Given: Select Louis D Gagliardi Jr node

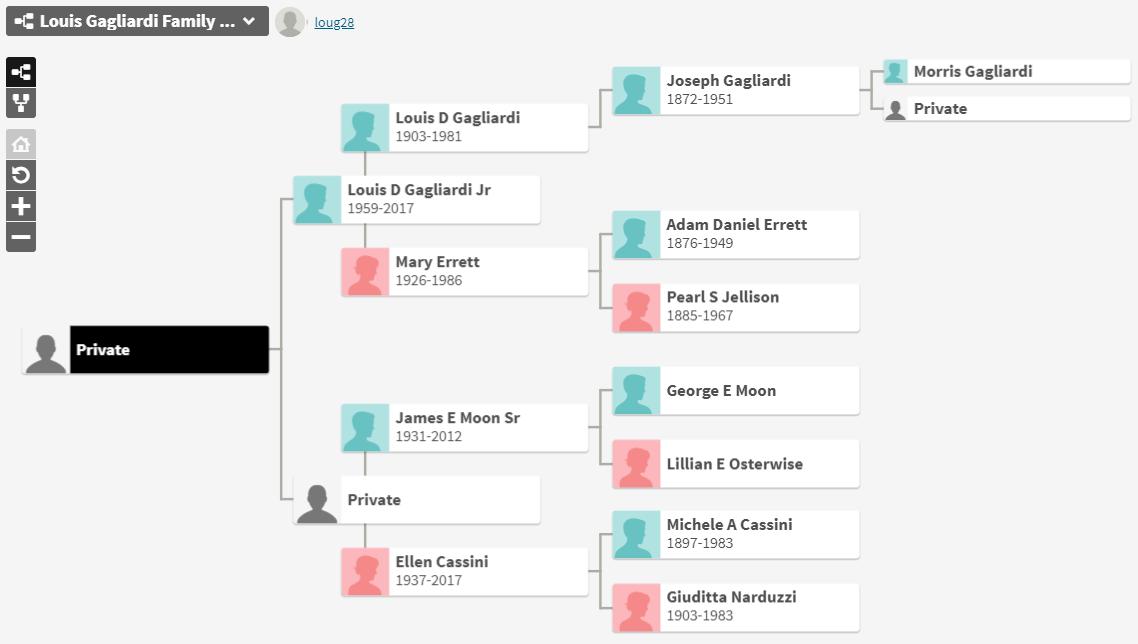Looking at the screenshot, I should [x=417, y=200].
